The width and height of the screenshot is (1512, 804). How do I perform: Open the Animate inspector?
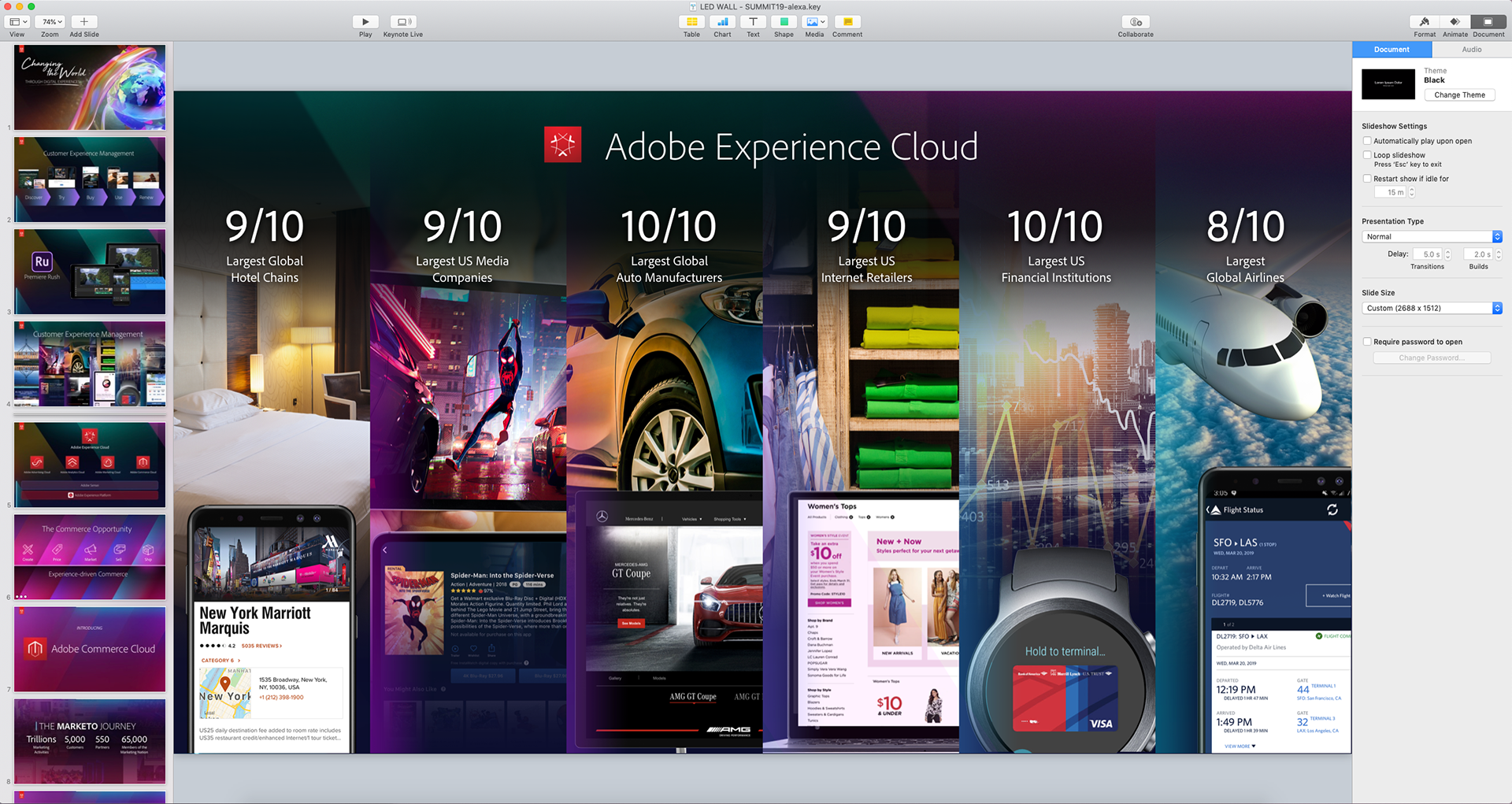[1455, 22]
